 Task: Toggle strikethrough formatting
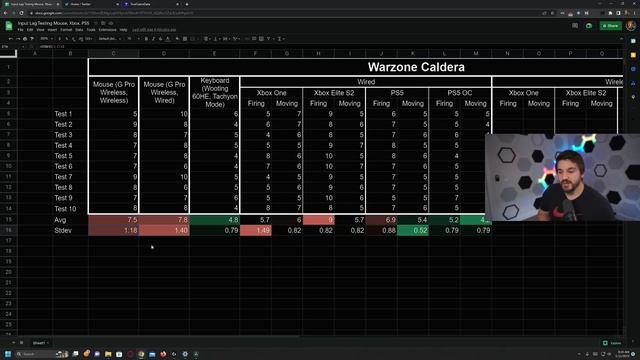(x=160, y=39)
